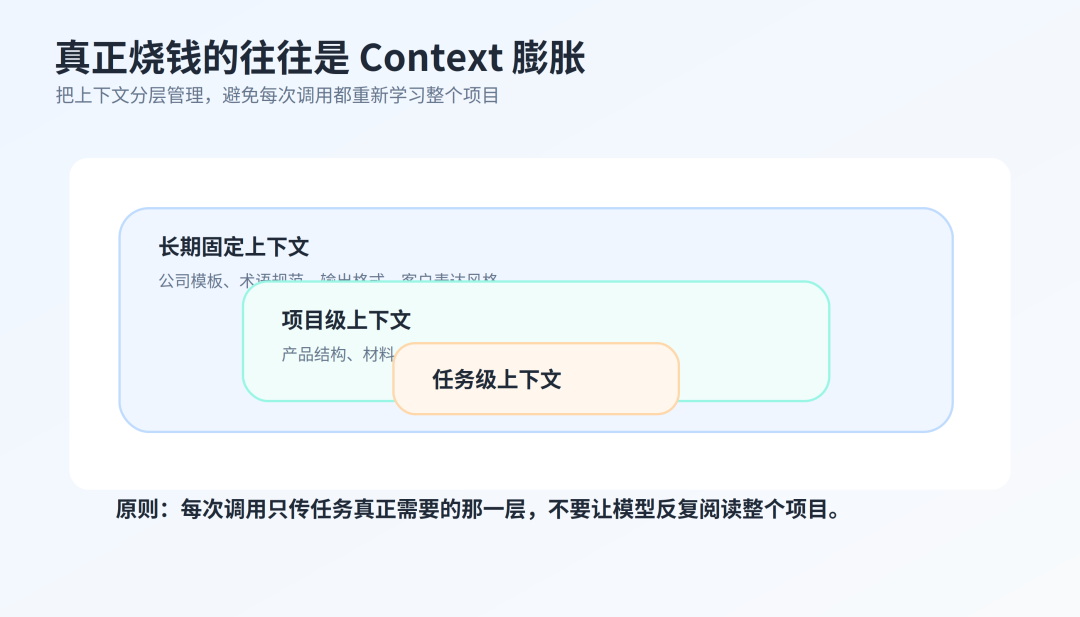Click the word 膨胀 in the title
Image resolution: width=1080 pixels, height=617 pixels.
(x=548, y=57)
